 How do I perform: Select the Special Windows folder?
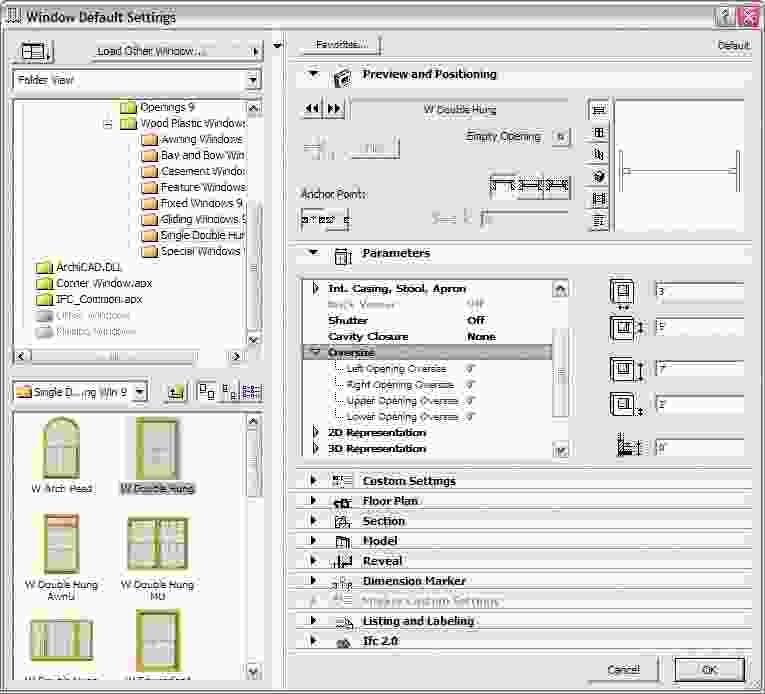click(x=193, y=251)
